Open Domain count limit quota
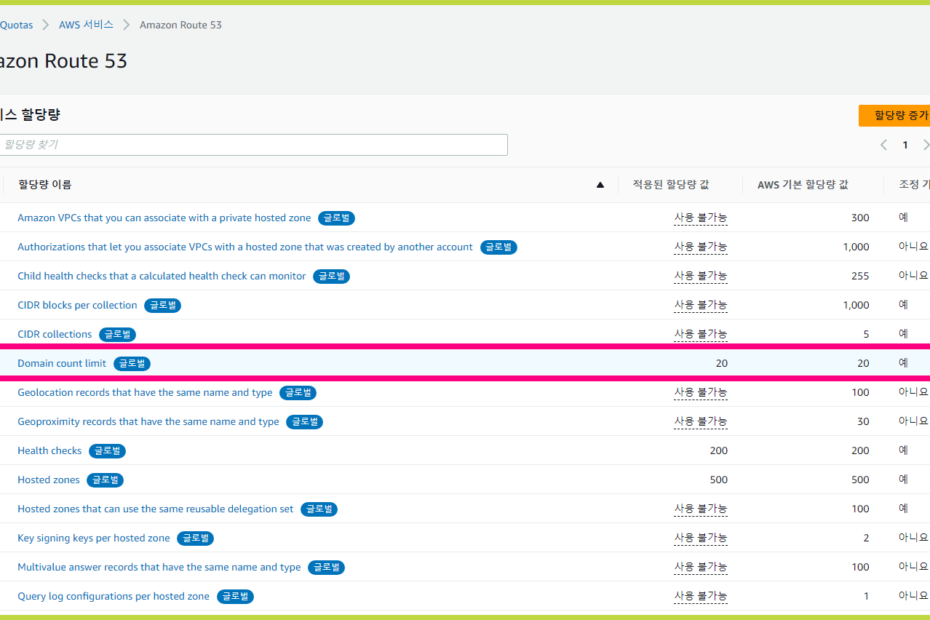Image resolution: width=930 pixels, height=620 pixels. coord(62,363)
